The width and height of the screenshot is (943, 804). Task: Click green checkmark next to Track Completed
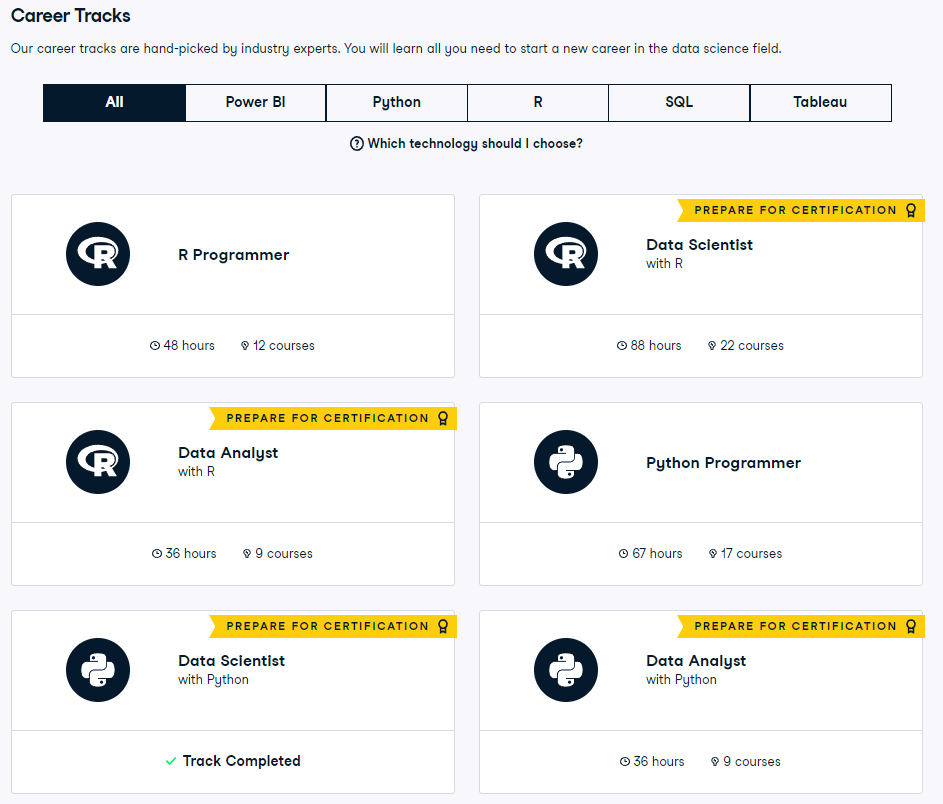171,761
